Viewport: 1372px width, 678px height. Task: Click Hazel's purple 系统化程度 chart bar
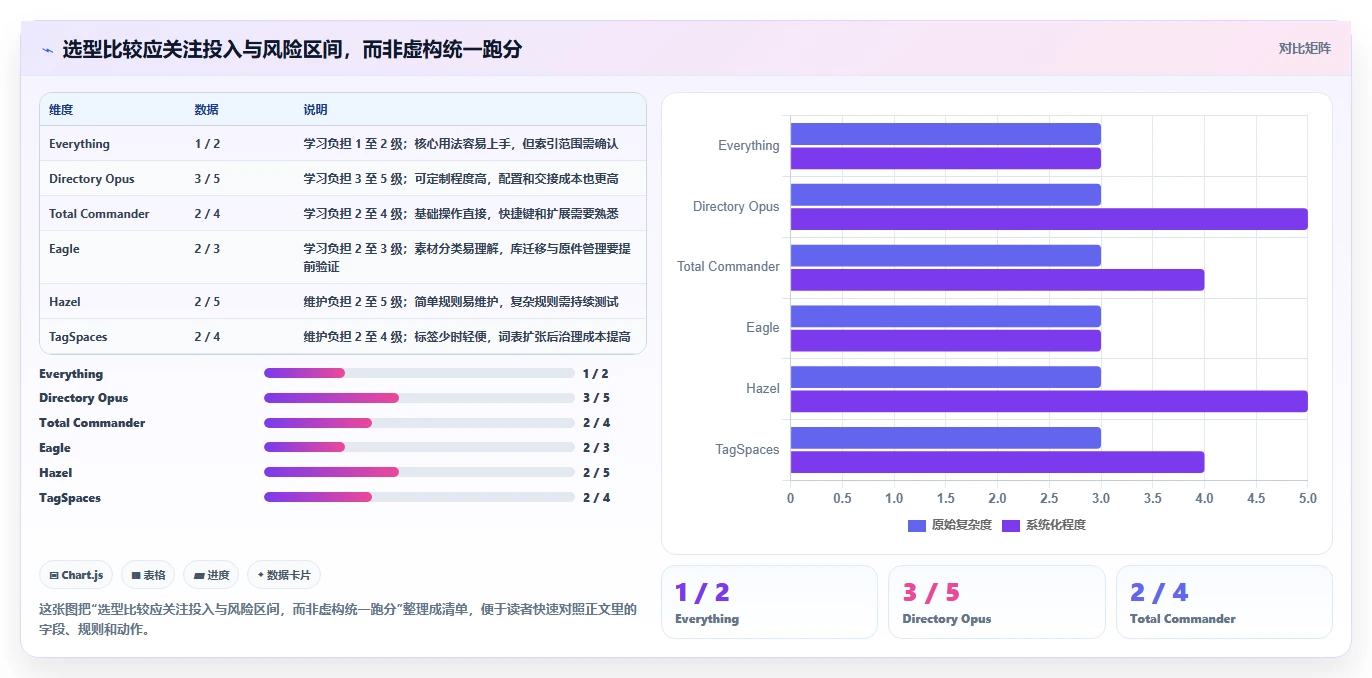click(1049, 401)
